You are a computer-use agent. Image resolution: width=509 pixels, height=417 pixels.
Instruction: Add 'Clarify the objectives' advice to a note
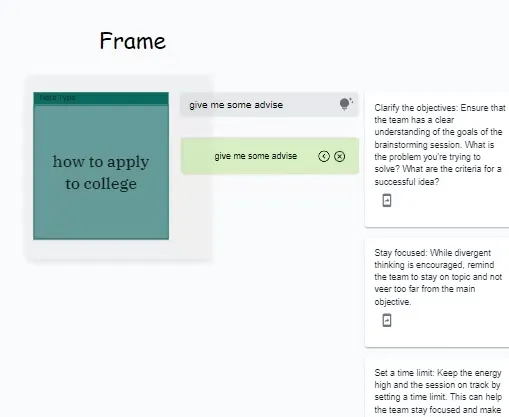[x=387, y=201]
